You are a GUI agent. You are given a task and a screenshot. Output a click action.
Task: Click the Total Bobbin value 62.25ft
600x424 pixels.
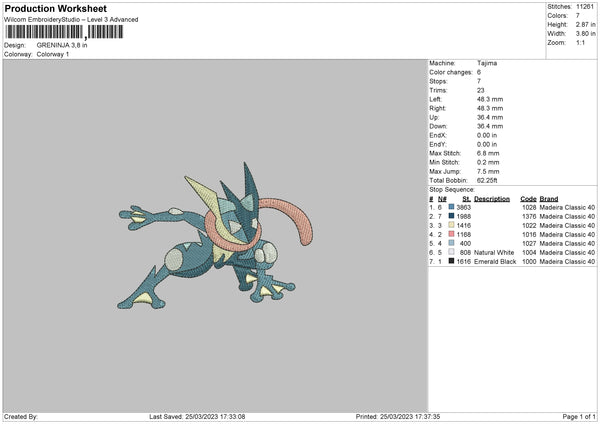[487, 180]
